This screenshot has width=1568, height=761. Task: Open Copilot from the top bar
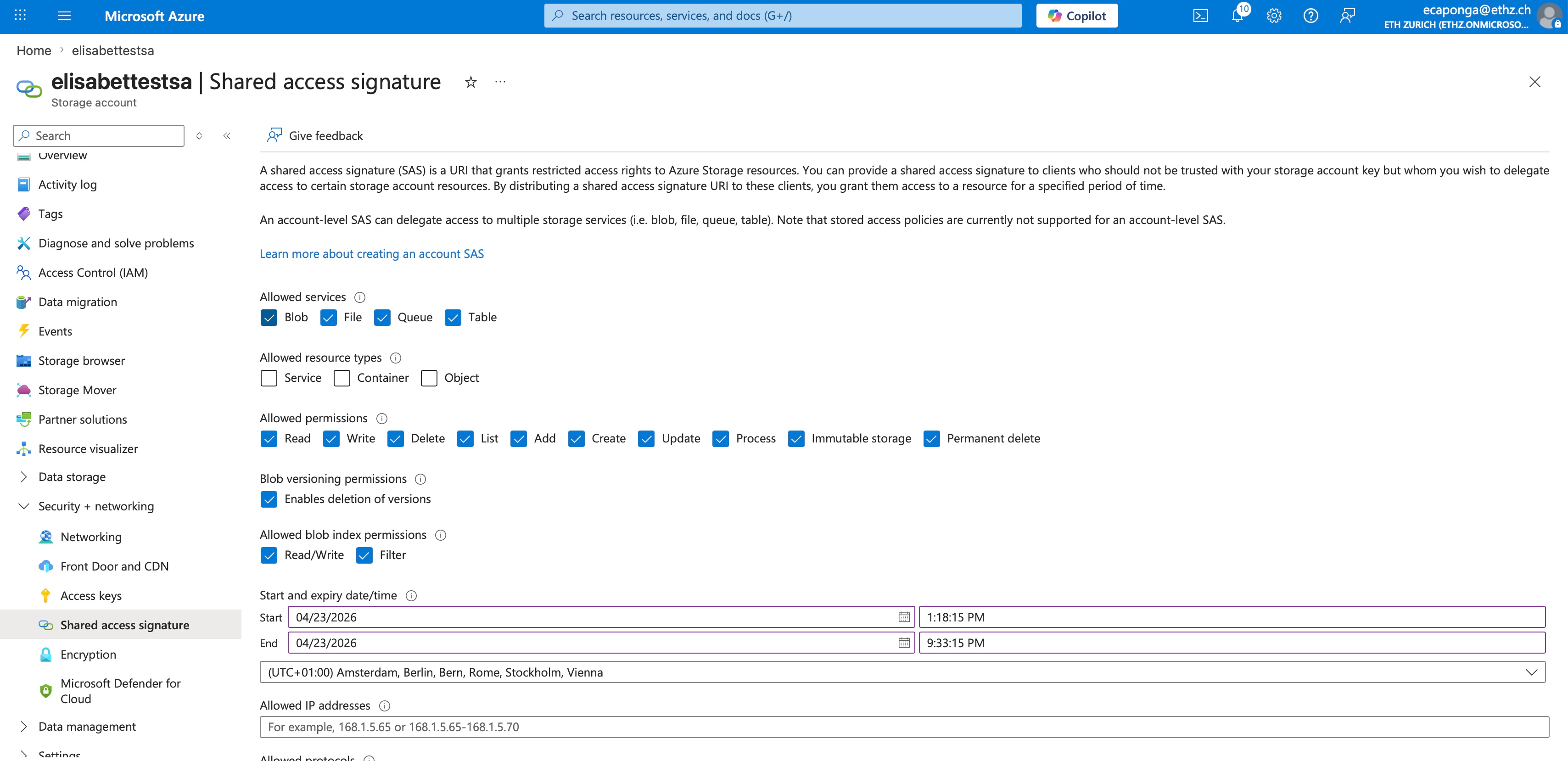pos(1077,16)
